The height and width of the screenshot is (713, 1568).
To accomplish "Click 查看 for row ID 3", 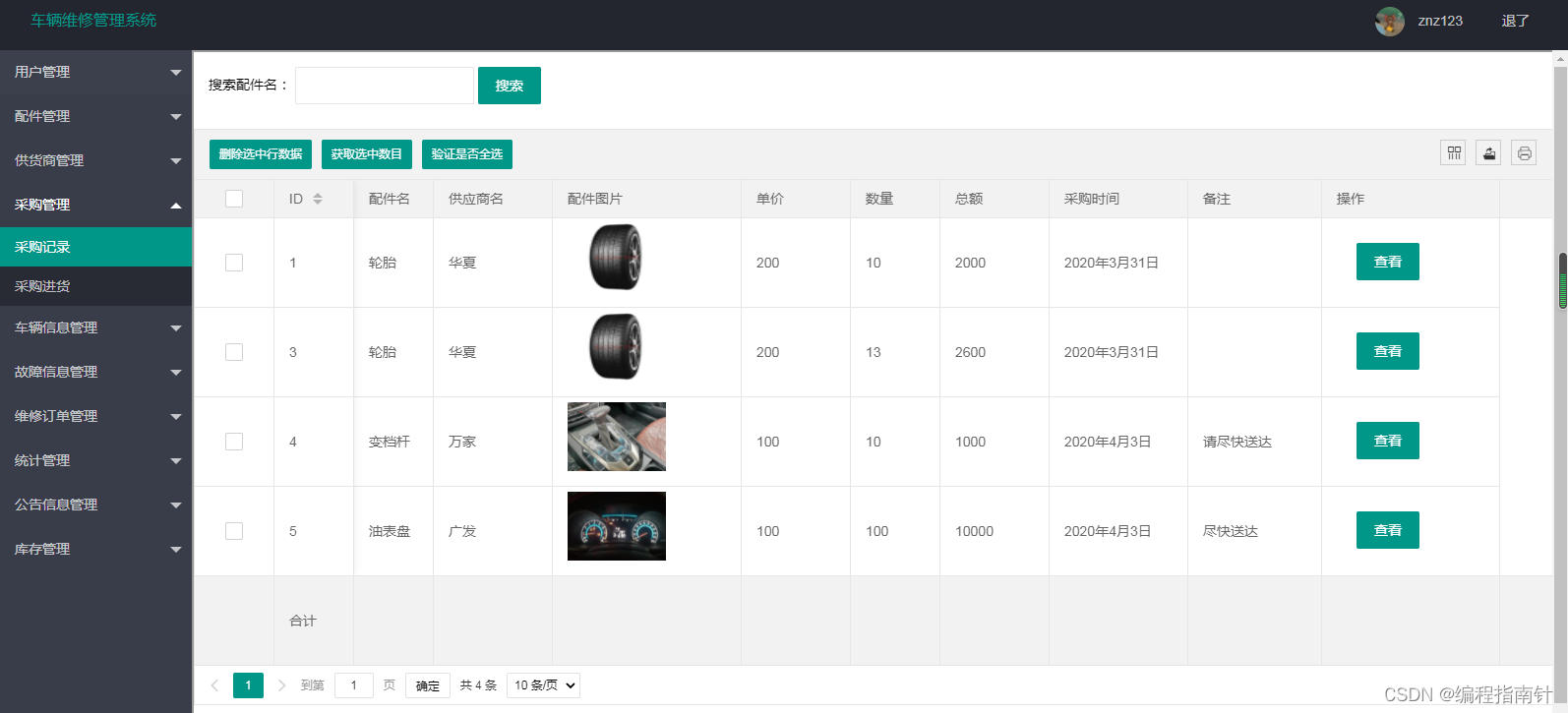I will point(1387,351).
